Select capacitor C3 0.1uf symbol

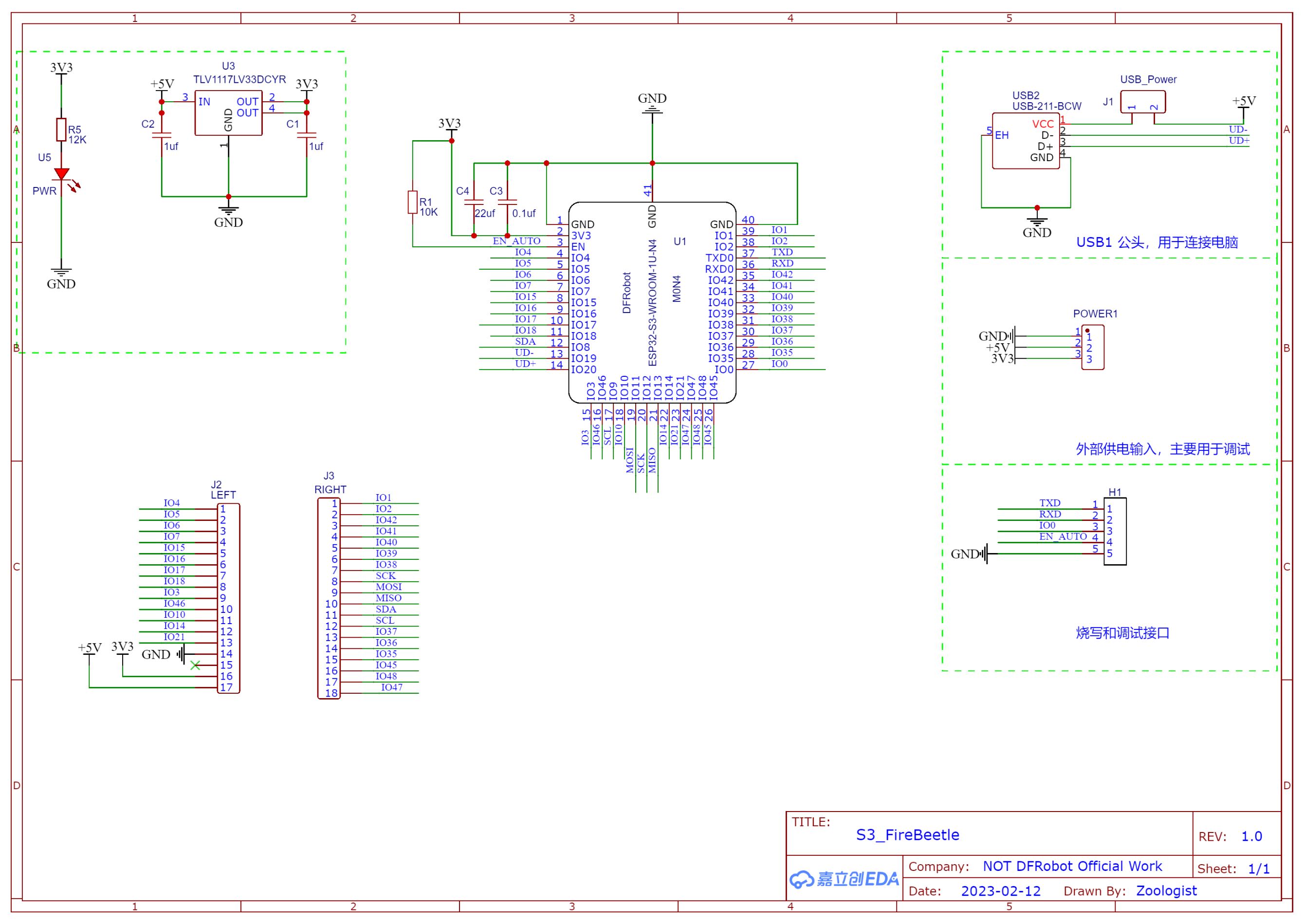point(507,202)
